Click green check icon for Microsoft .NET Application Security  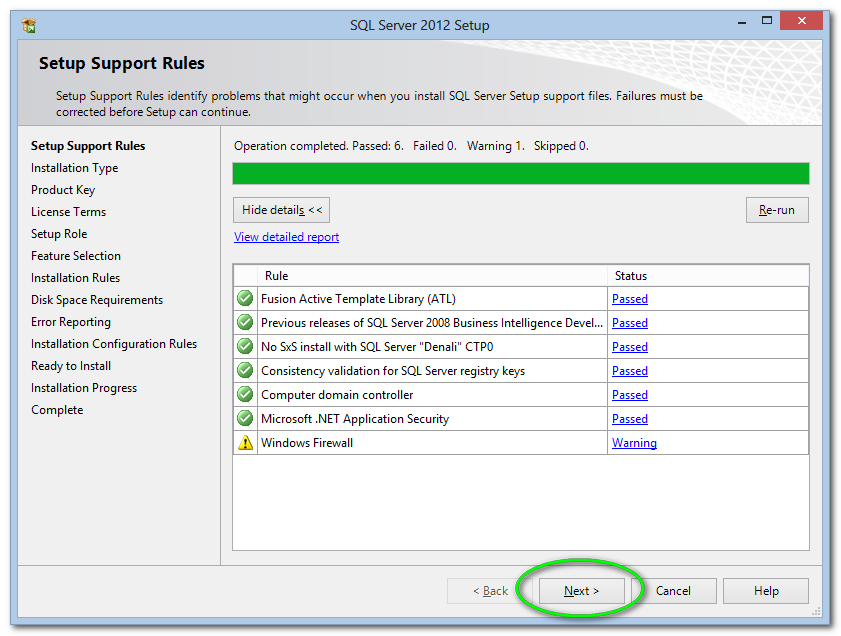click(245, 418)
